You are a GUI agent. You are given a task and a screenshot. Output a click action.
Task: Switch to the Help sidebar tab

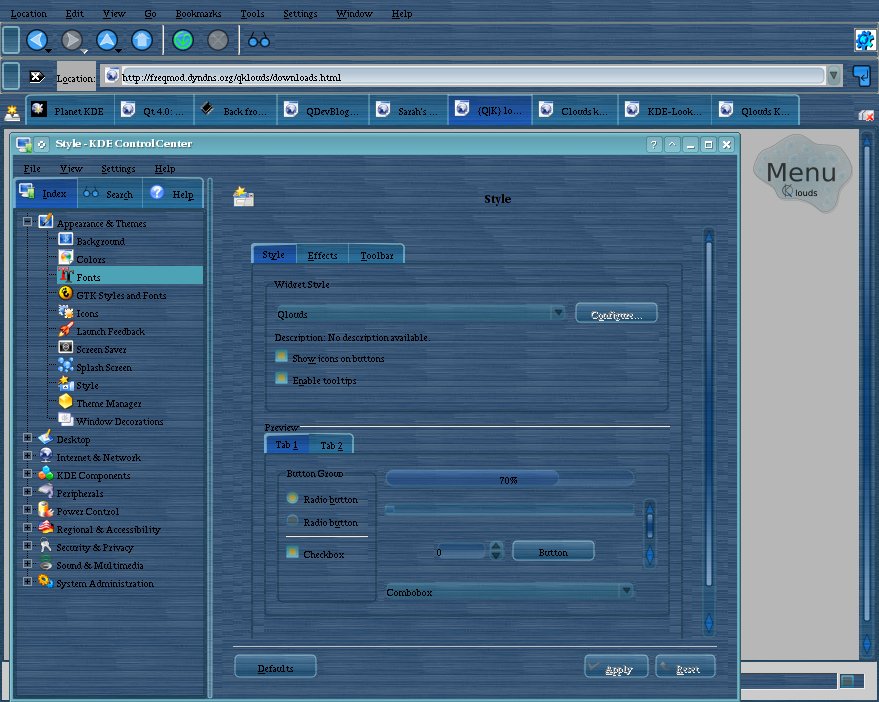173,193
